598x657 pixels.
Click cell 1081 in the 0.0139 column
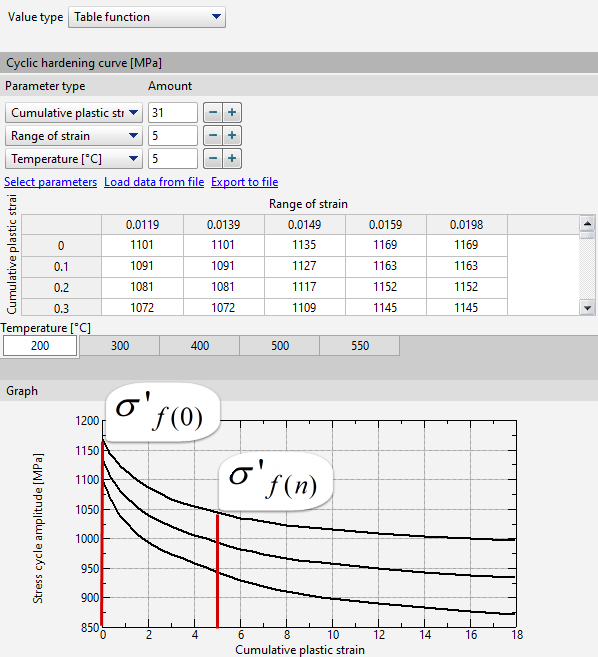(x=223, y=287)
